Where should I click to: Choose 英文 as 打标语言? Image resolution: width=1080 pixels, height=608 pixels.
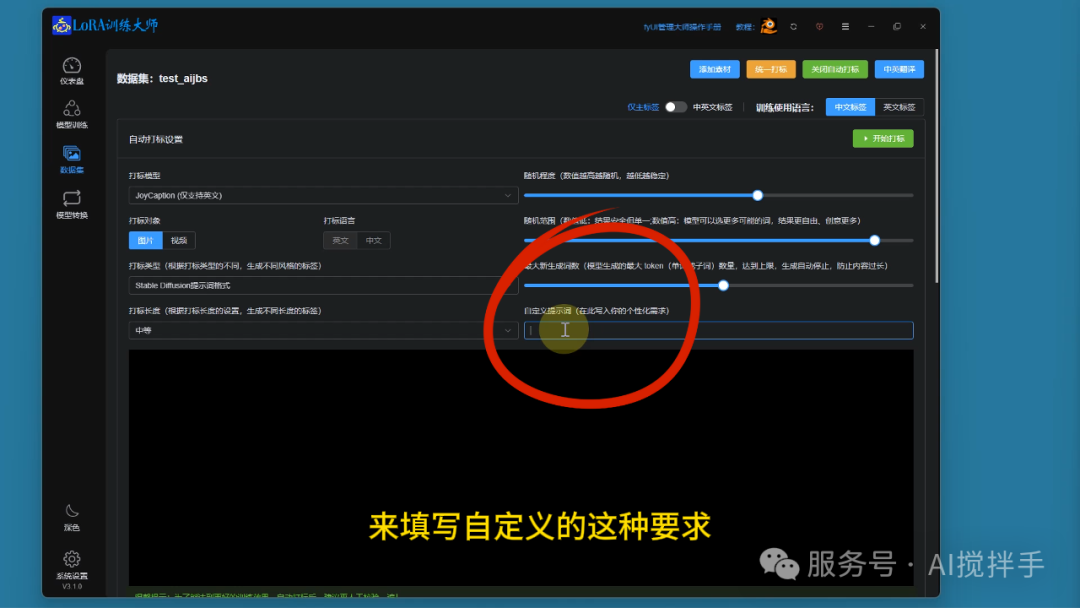[340, 240]
